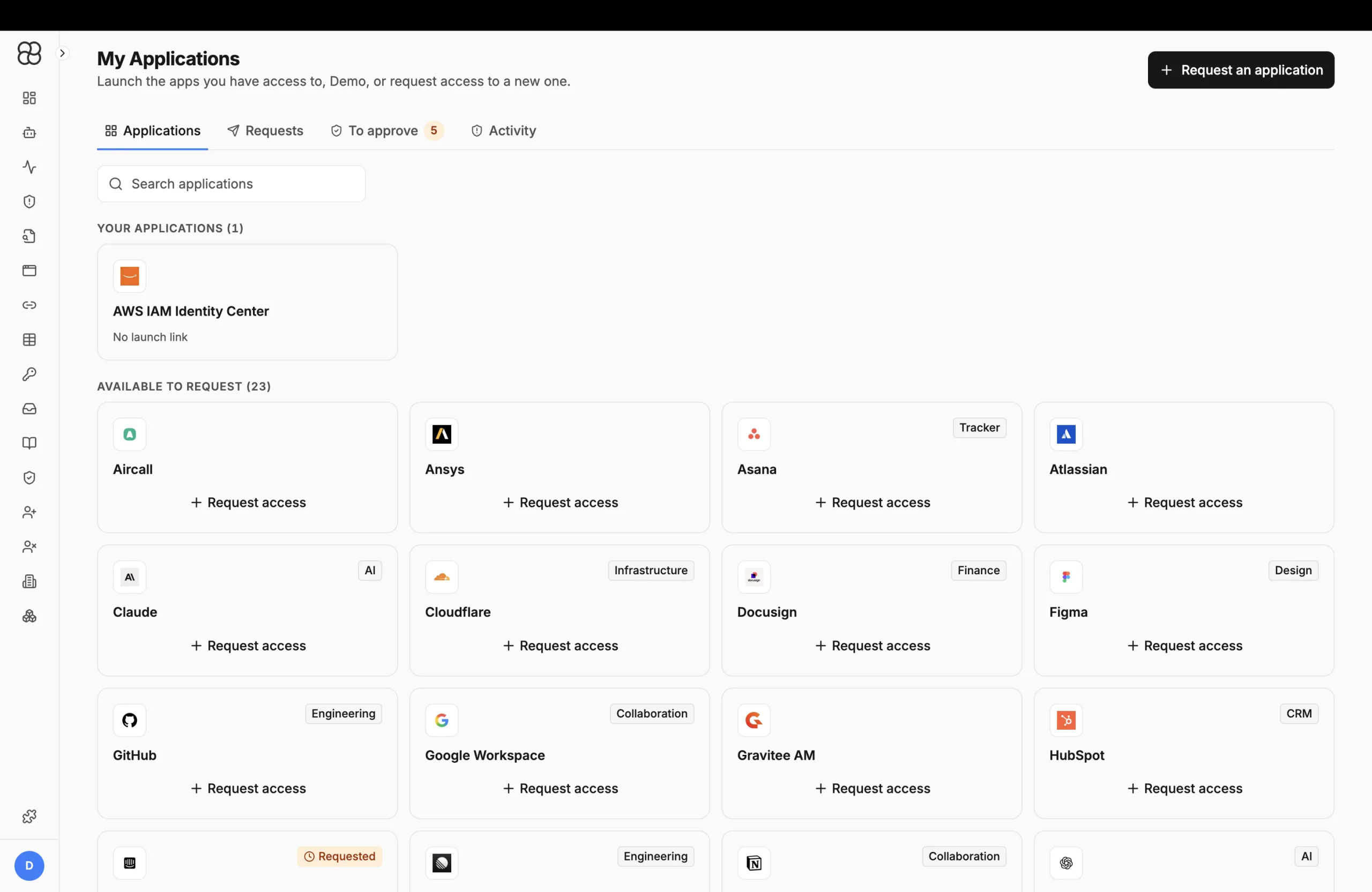
Task: Open the dashboard grid icon in sidebar
Action: 29,98
